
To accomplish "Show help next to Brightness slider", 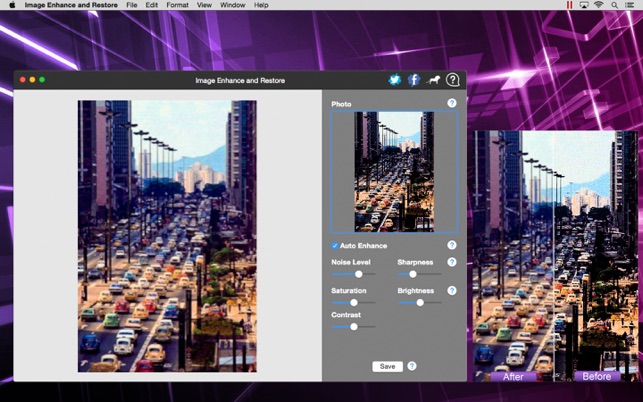I will tap(451, 290).
